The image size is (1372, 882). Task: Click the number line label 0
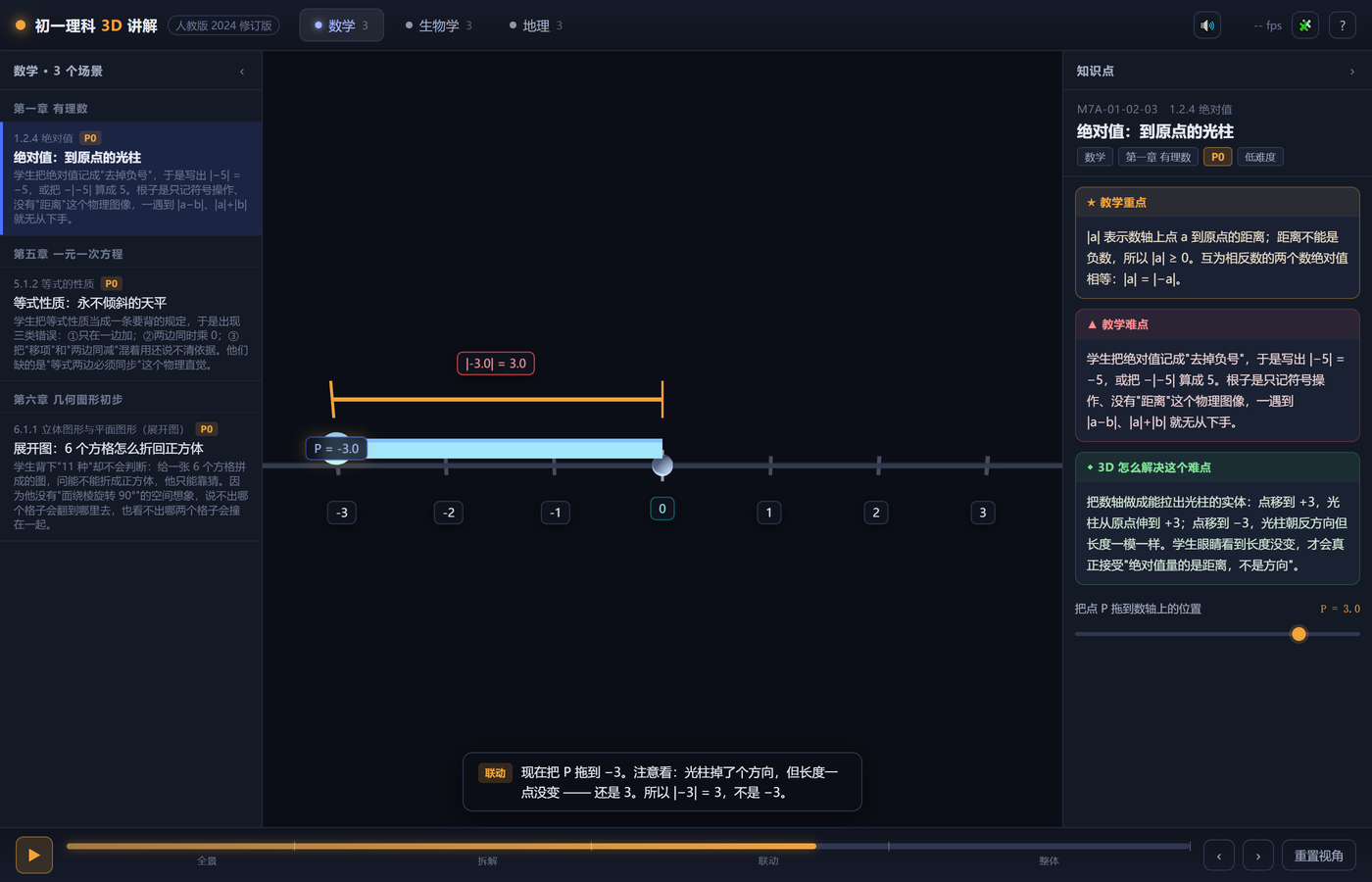[x=662, y=509]
